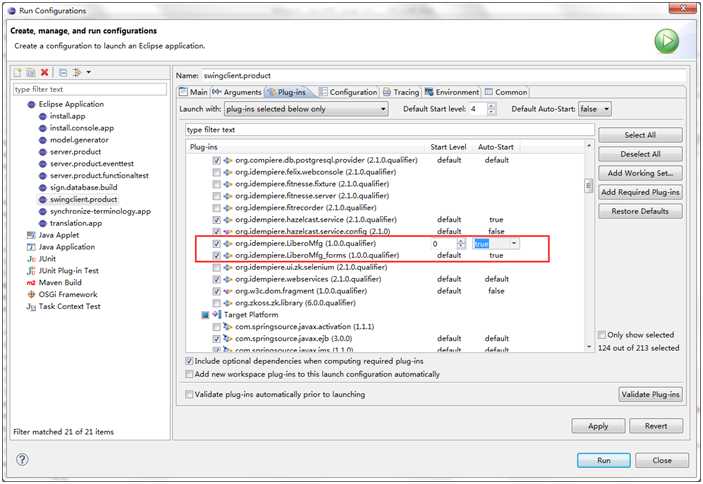Toggle the Target Platform tree node checkbox

pos(205,315)
